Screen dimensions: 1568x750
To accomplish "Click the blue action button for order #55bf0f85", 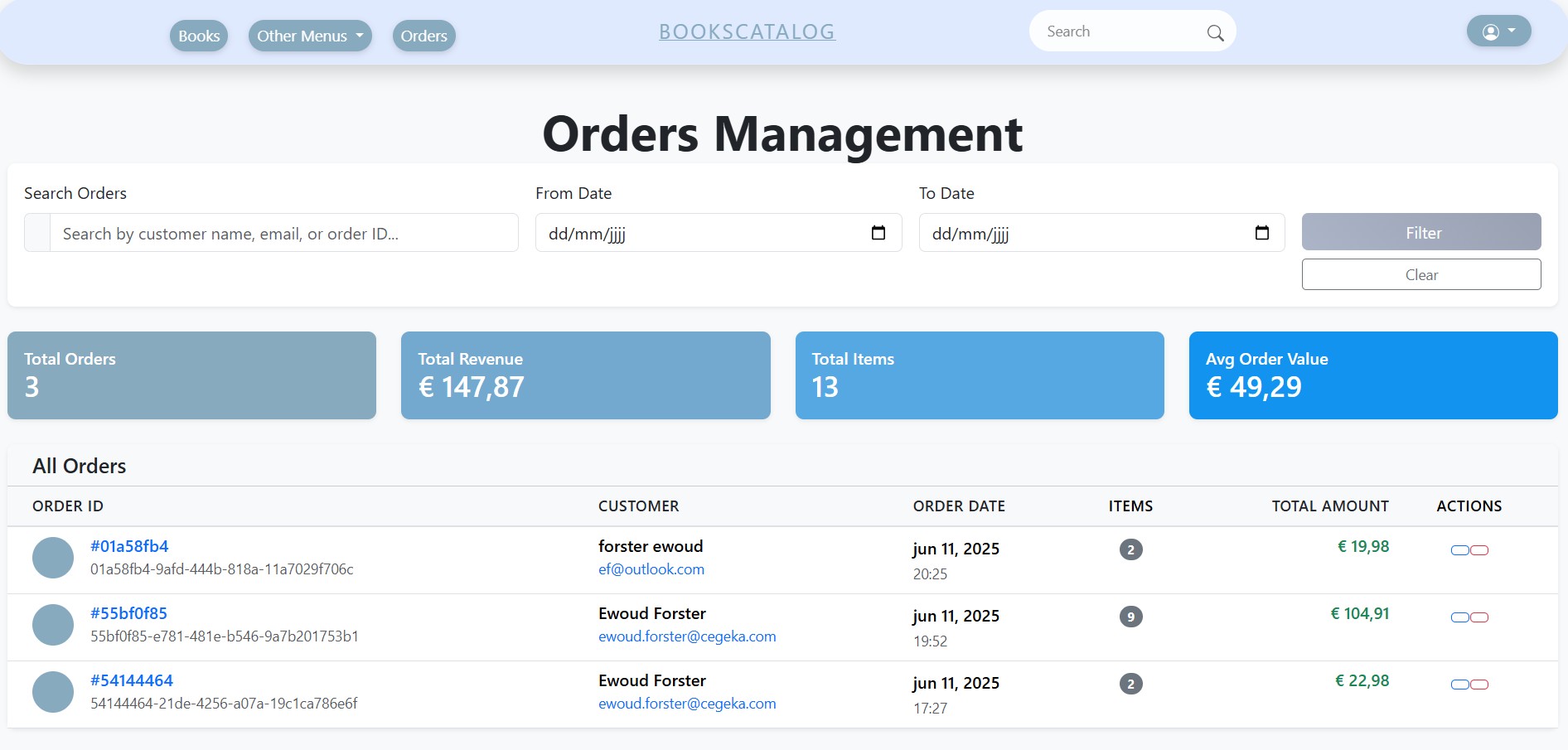I will point(1460,617).
